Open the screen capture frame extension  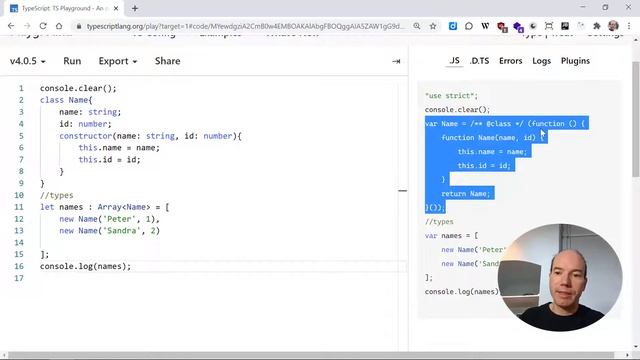click(x=549, y=26)
